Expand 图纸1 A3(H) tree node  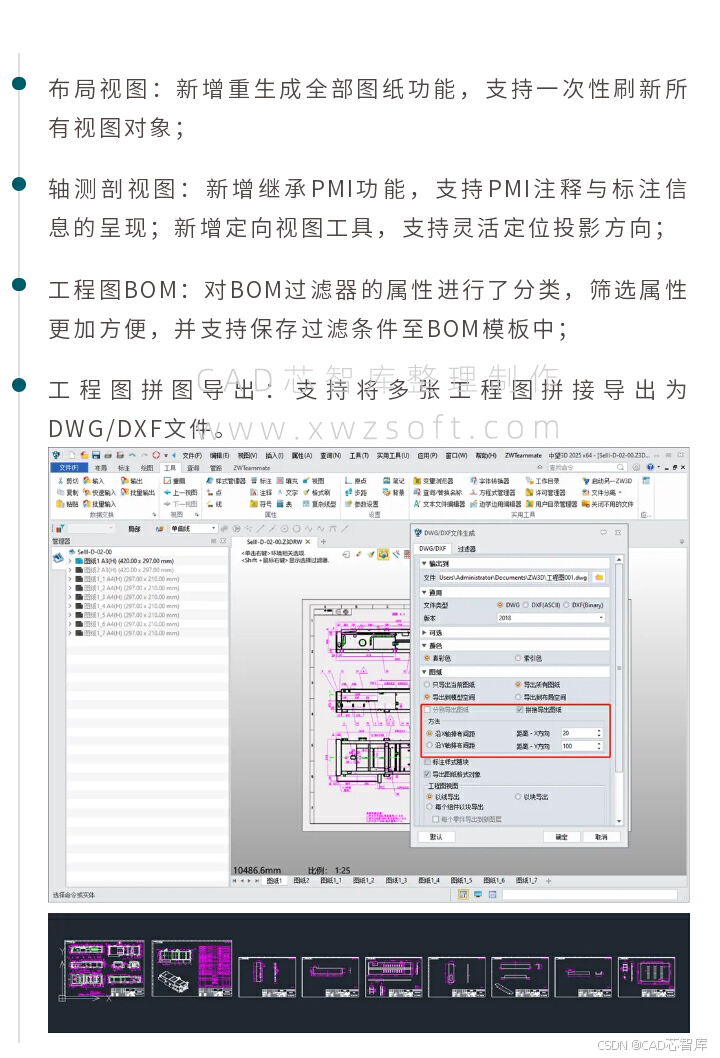(x=70, y=561)
